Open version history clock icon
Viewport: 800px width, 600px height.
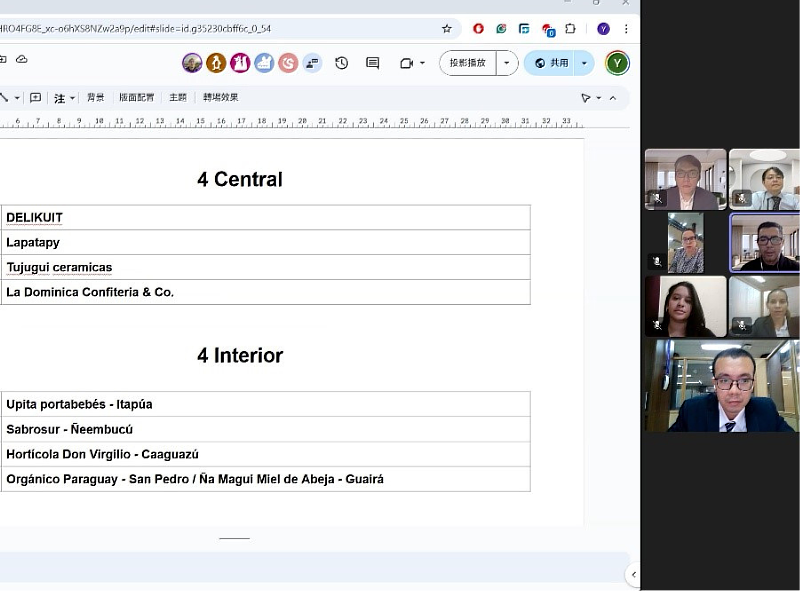pyautogui.click(x=341, y=63)
